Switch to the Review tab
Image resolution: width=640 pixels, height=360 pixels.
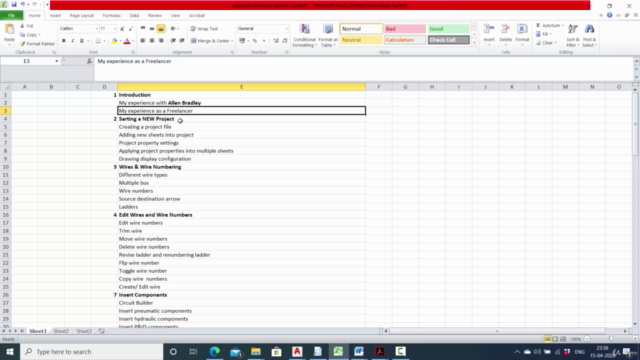click(x=155, y=16)
